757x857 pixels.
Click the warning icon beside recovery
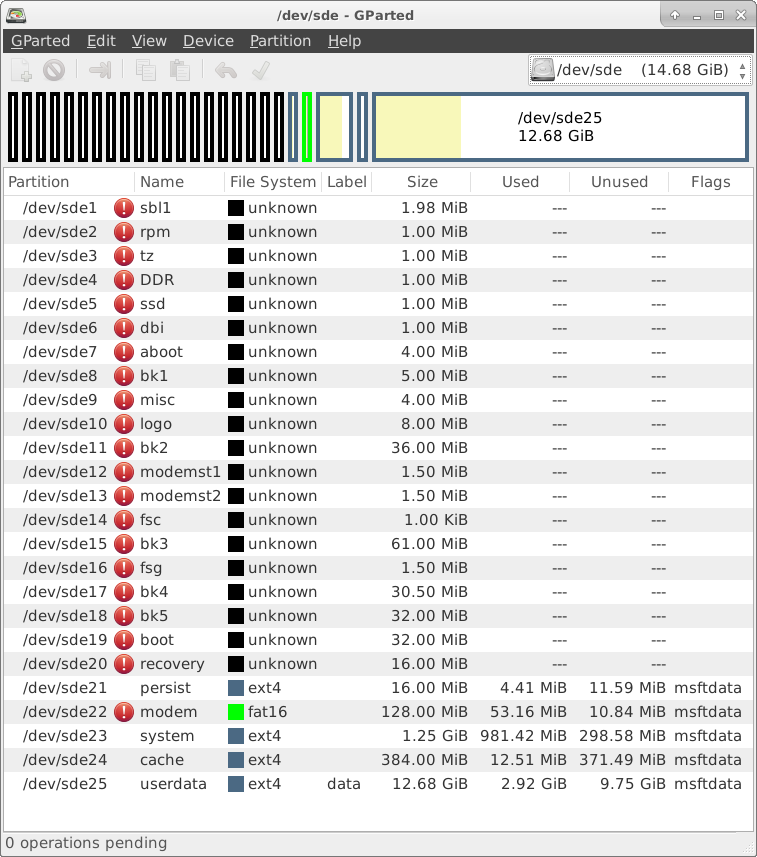click(x=124, y=664)
